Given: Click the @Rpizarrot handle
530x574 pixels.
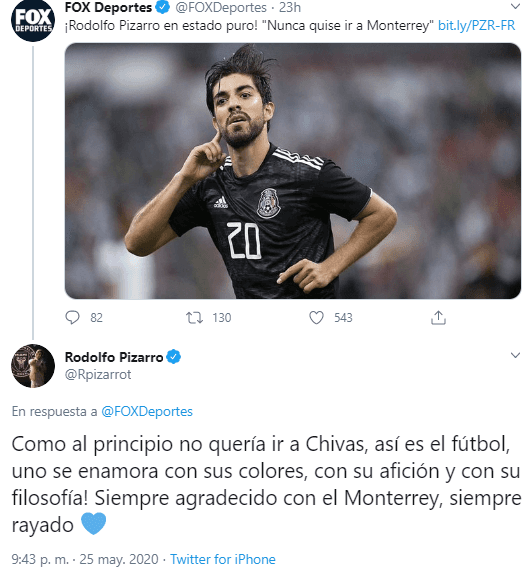Looking at the screenshot, I should (98, 374).
